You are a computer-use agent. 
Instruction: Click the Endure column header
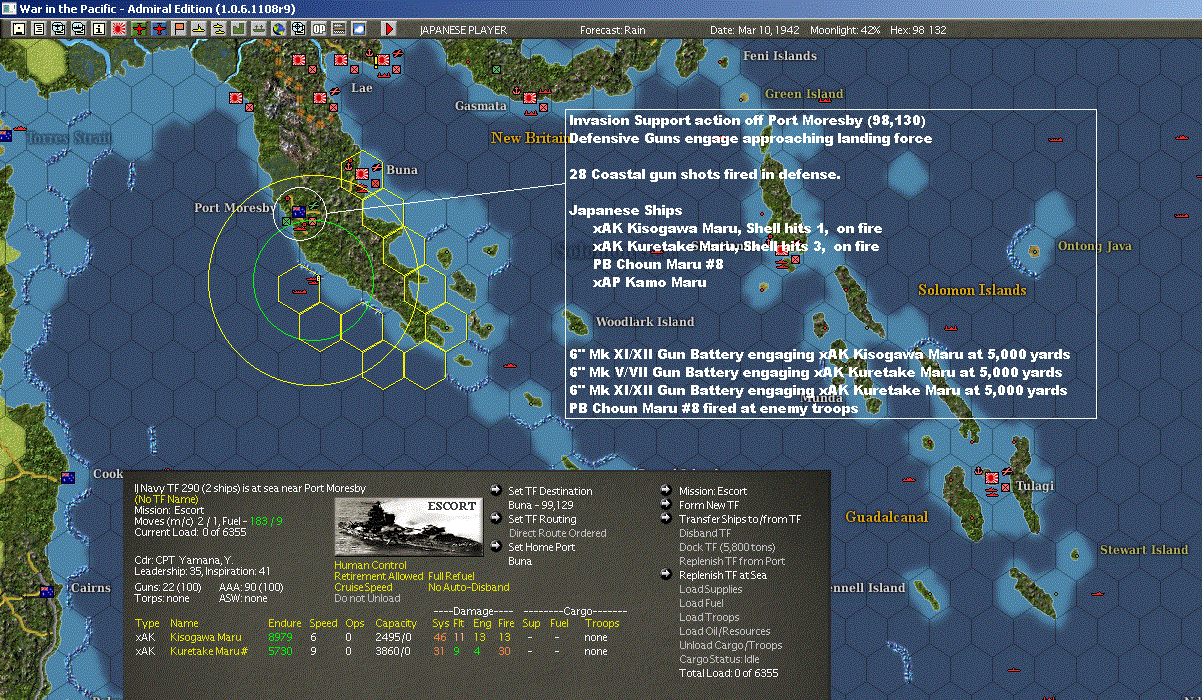(x=284, y=623)
